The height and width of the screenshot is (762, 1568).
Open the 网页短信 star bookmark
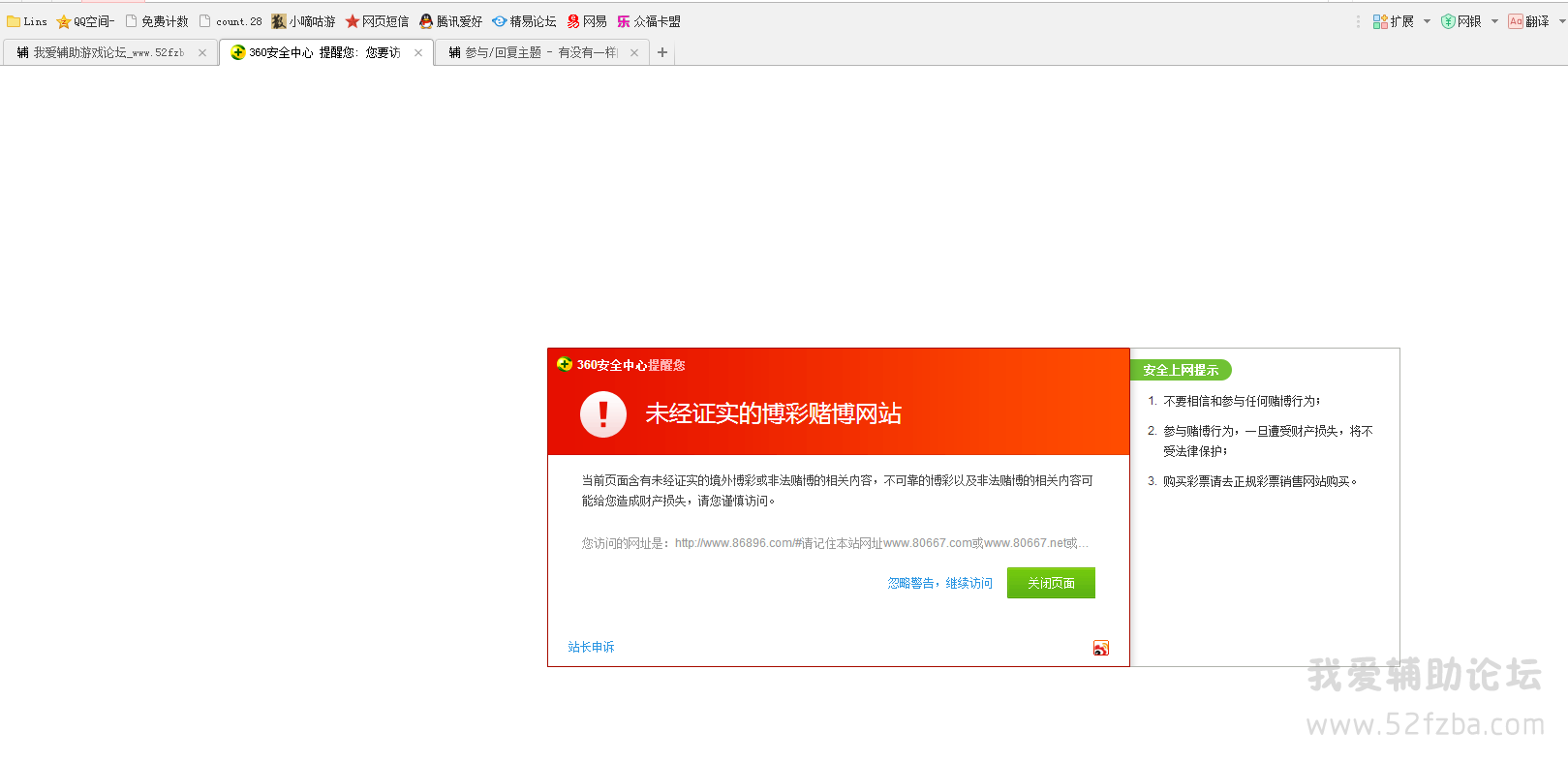[x=377, y=21]
